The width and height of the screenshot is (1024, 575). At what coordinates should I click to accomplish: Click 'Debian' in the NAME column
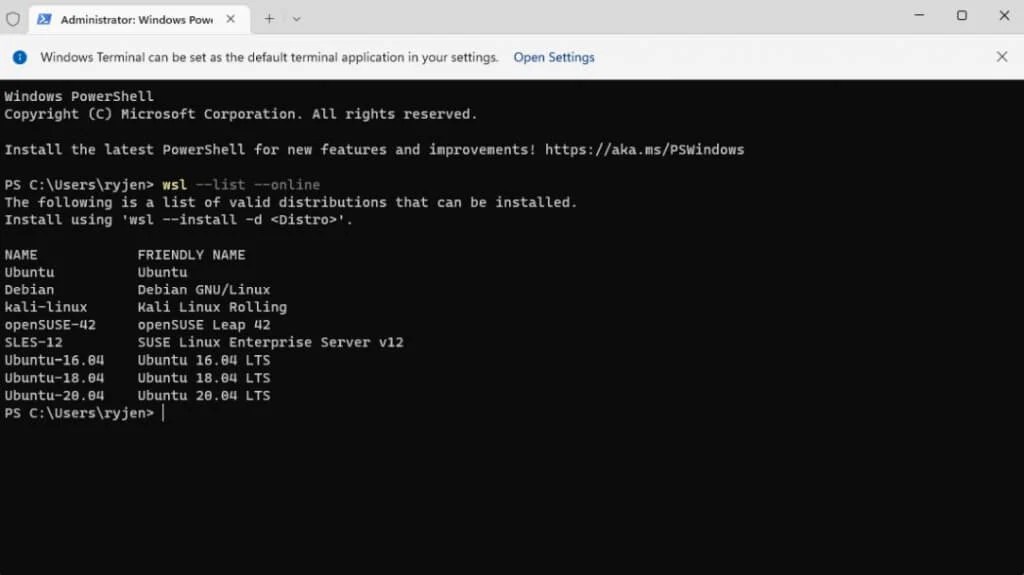point(29,289)
